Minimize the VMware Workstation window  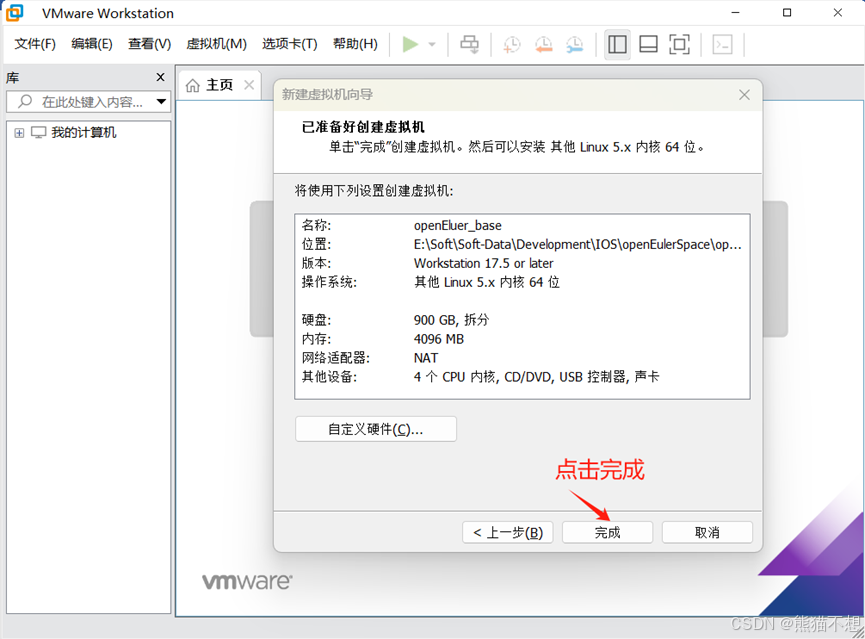coord(735,13)
